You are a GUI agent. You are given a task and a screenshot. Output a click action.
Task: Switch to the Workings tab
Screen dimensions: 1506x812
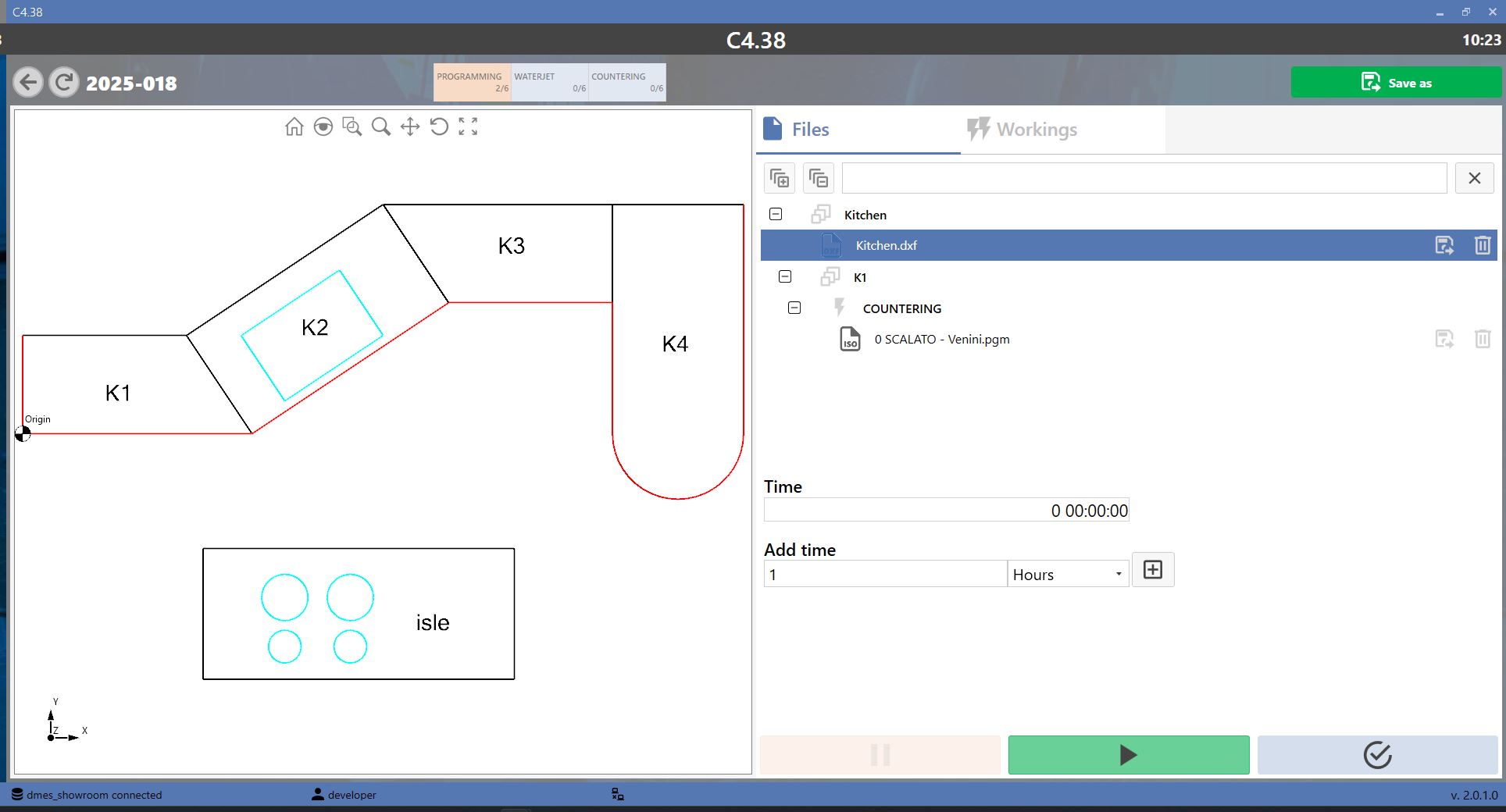[x=1022, y=130]
